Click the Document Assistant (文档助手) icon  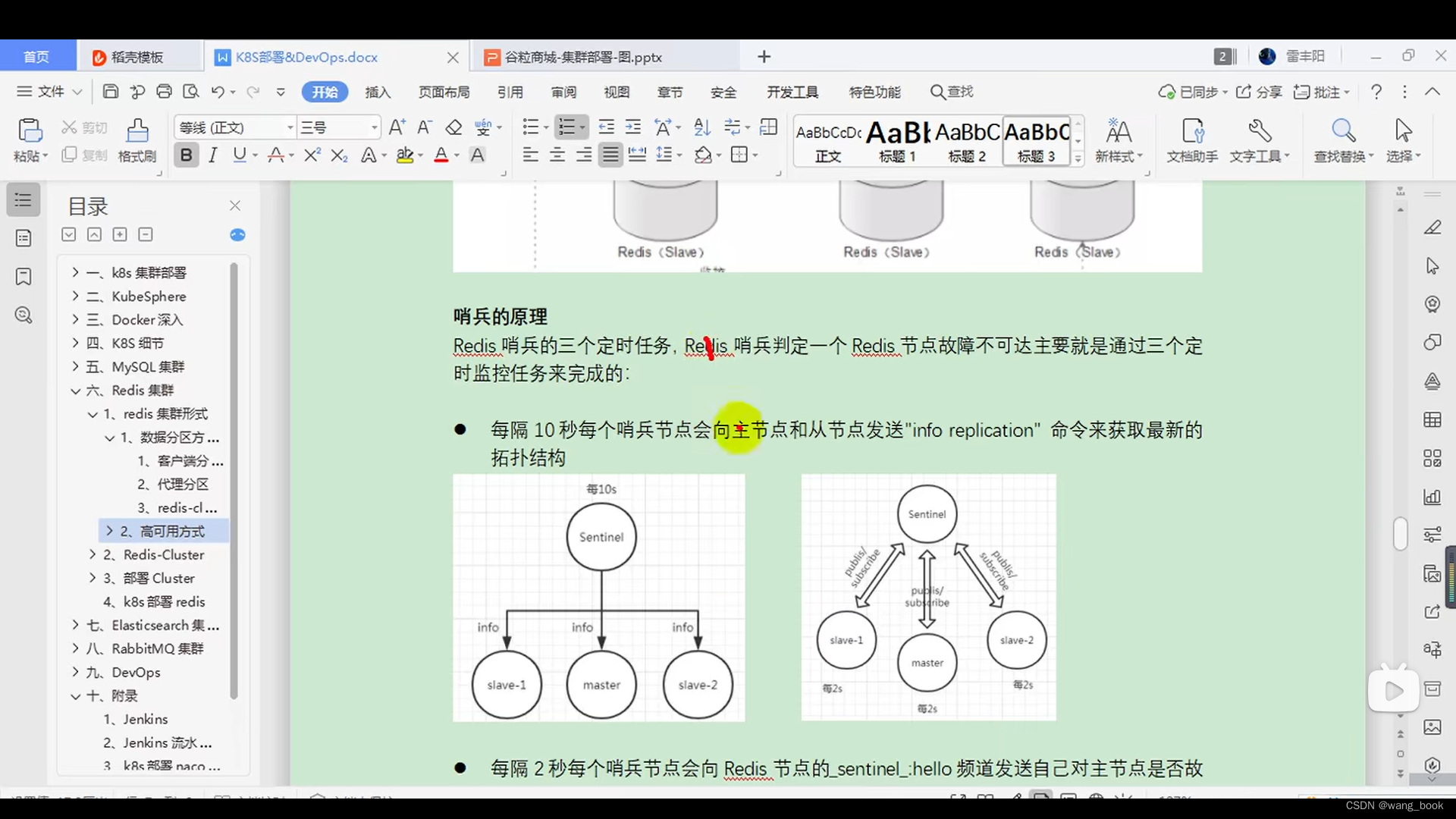point(1193,130)
